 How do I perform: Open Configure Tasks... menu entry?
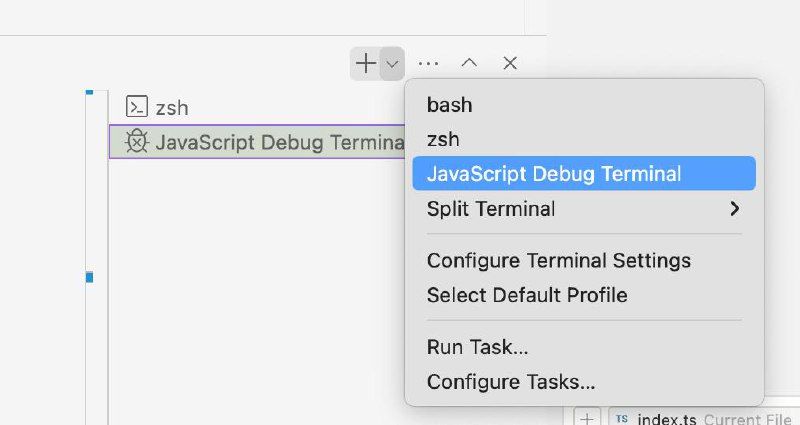(511, 382)
